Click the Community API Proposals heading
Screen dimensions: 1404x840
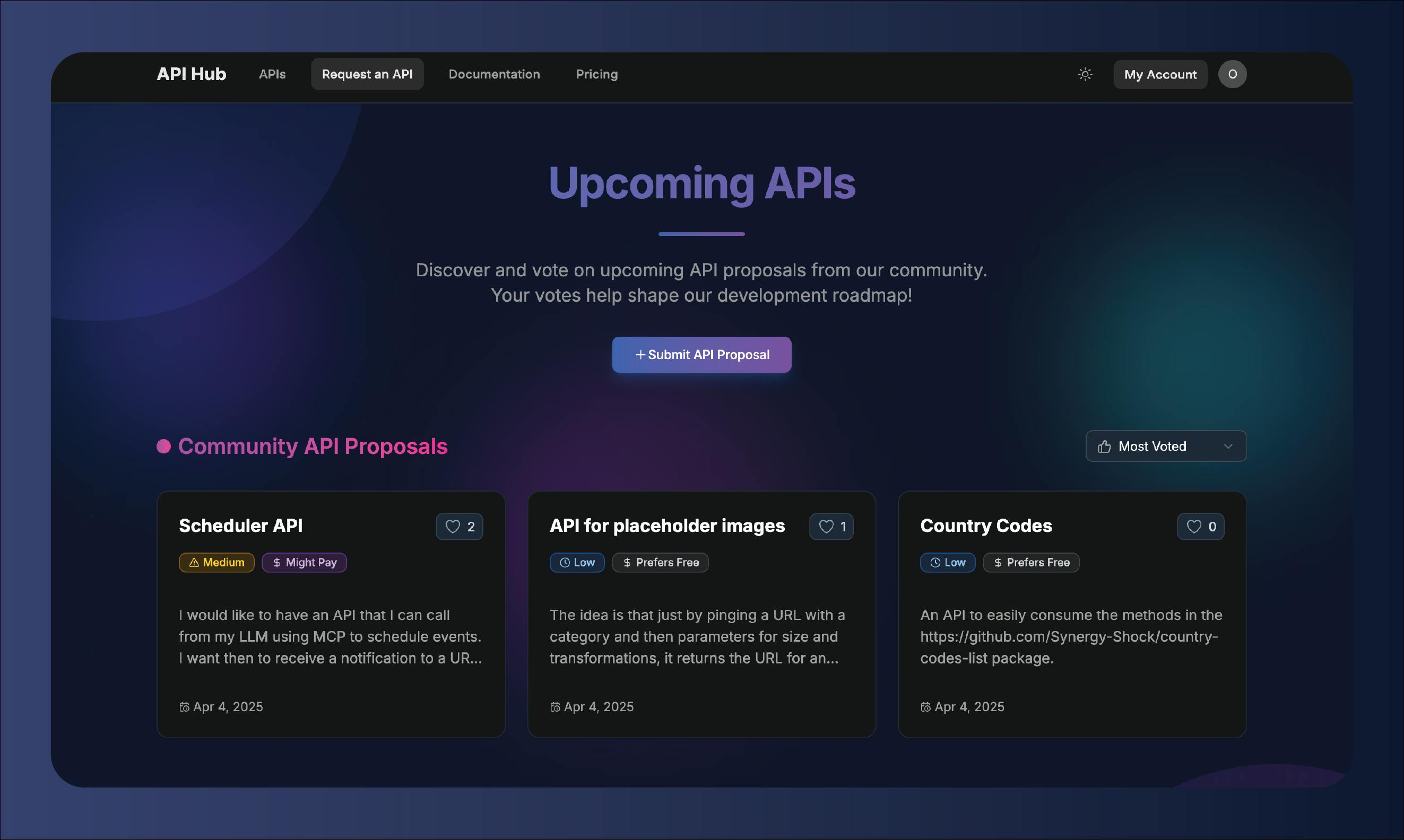313,447
